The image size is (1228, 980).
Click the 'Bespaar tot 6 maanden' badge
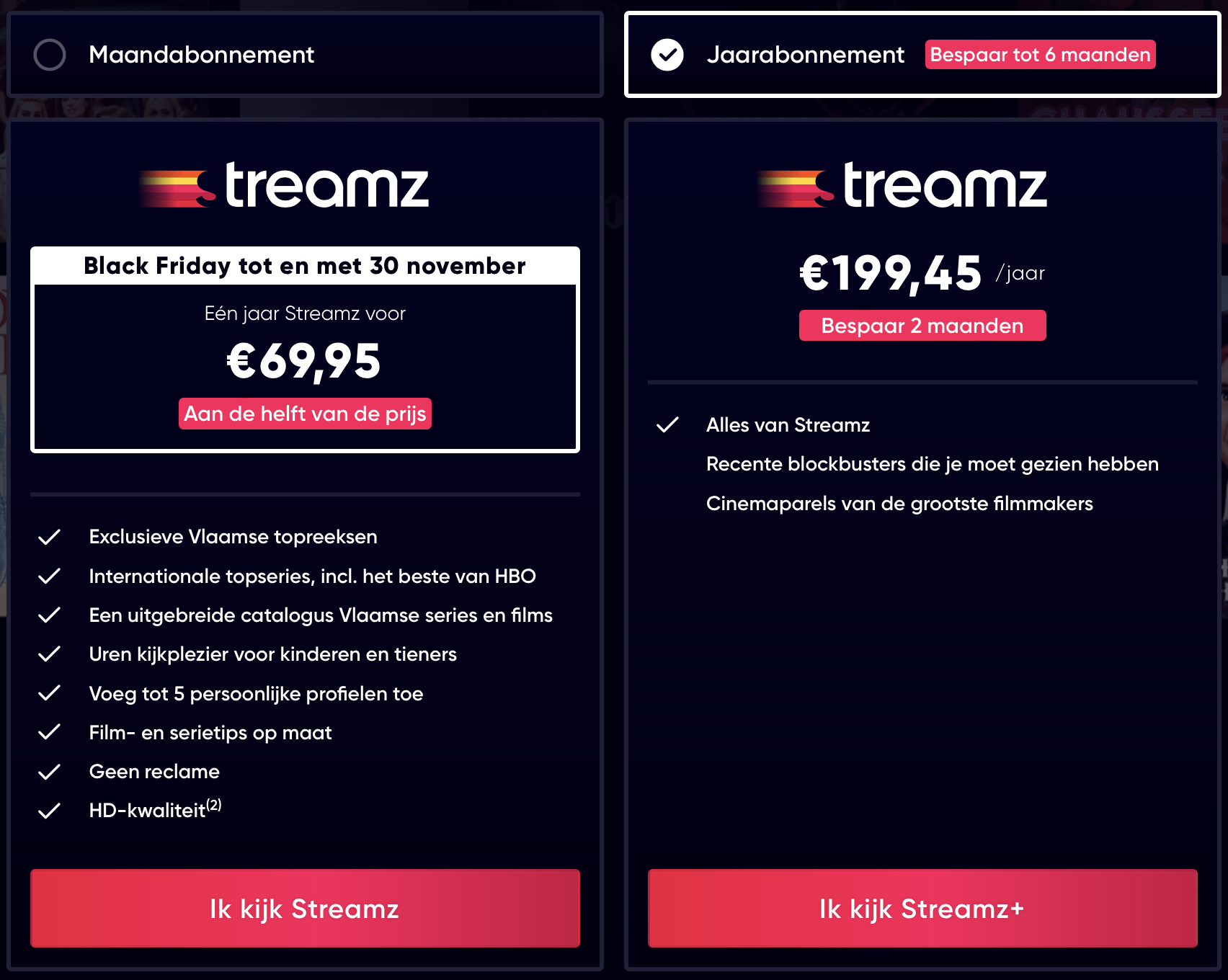[x=1040, y=55]
